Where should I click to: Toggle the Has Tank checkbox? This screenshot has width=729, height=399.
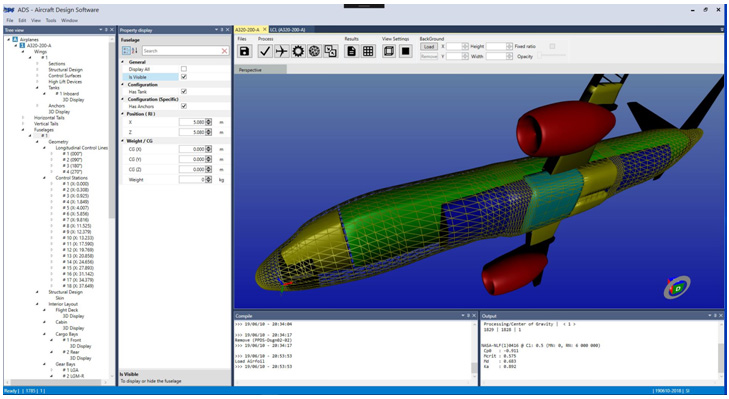(184, 92)
